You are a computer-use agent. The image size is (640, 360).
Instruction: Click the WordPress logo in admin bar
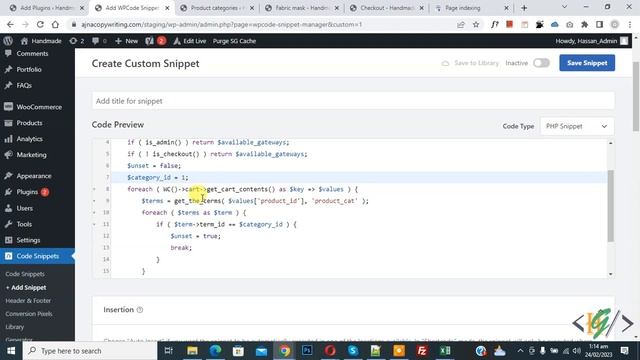[x=8, y=41]
